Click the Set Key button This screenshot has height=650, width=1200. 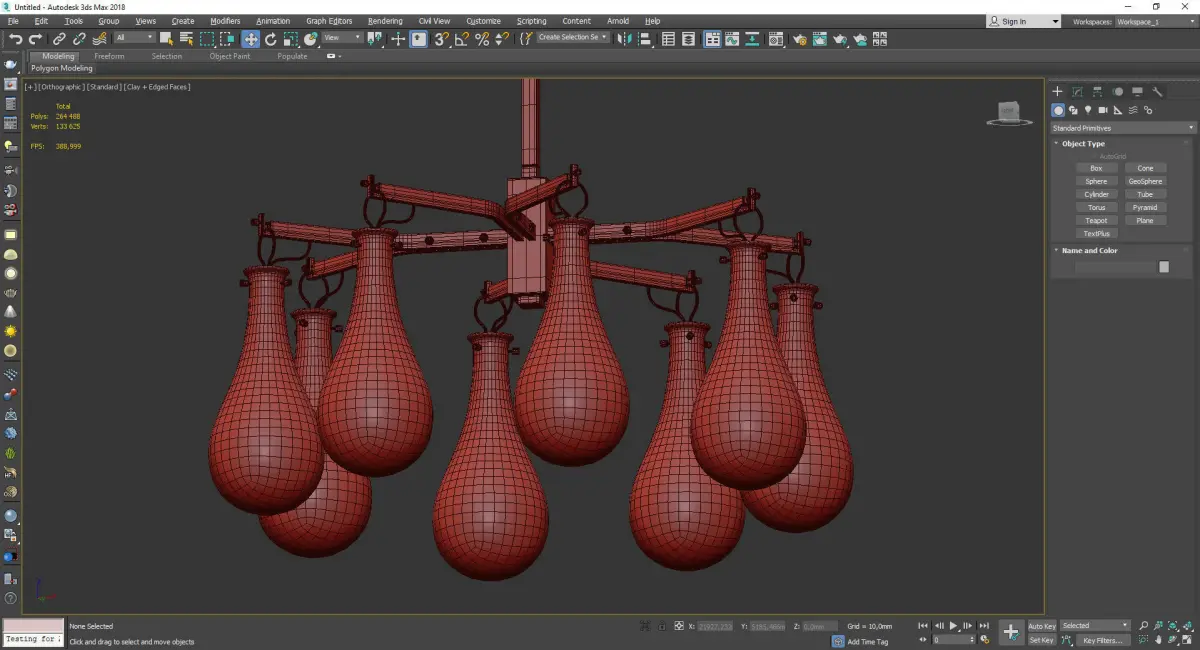click(x=1041, y=640)
